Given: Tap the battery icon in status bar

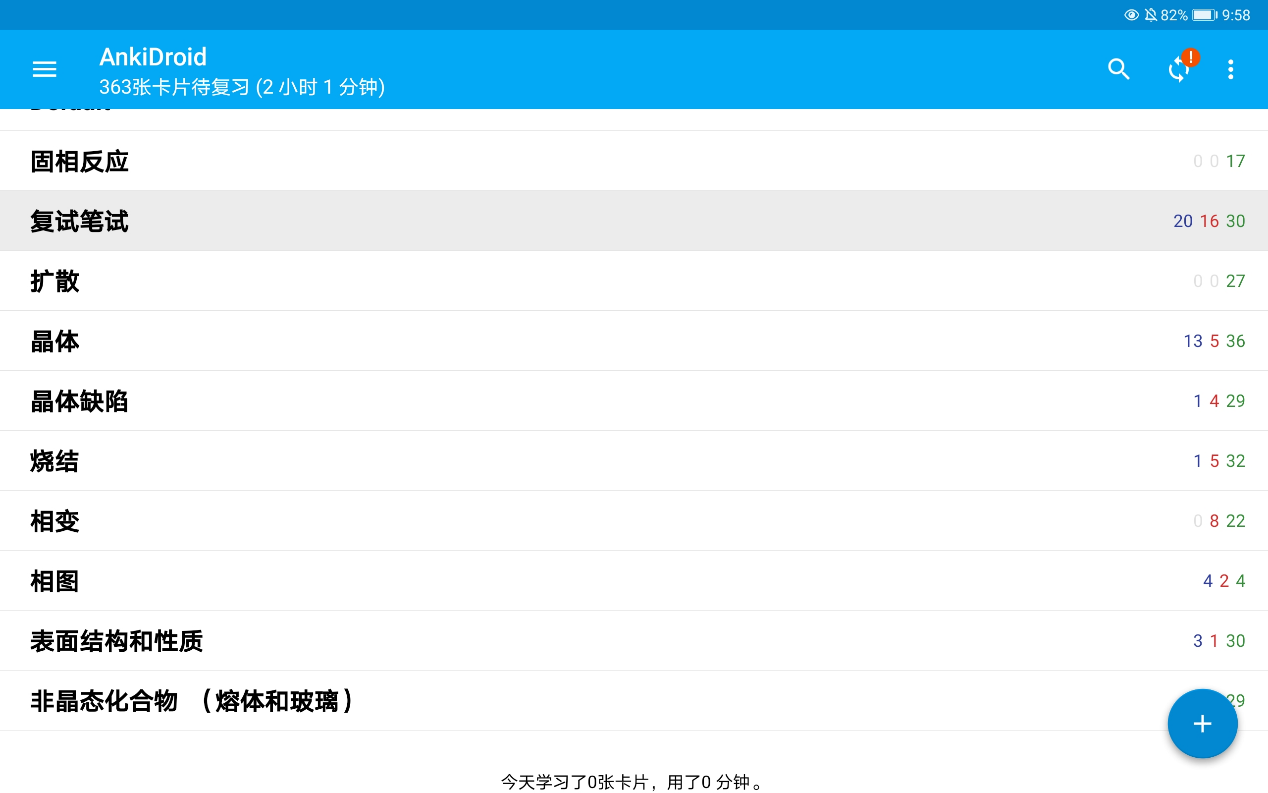Looking at the screenshot, I should (x=1203, y=15).
